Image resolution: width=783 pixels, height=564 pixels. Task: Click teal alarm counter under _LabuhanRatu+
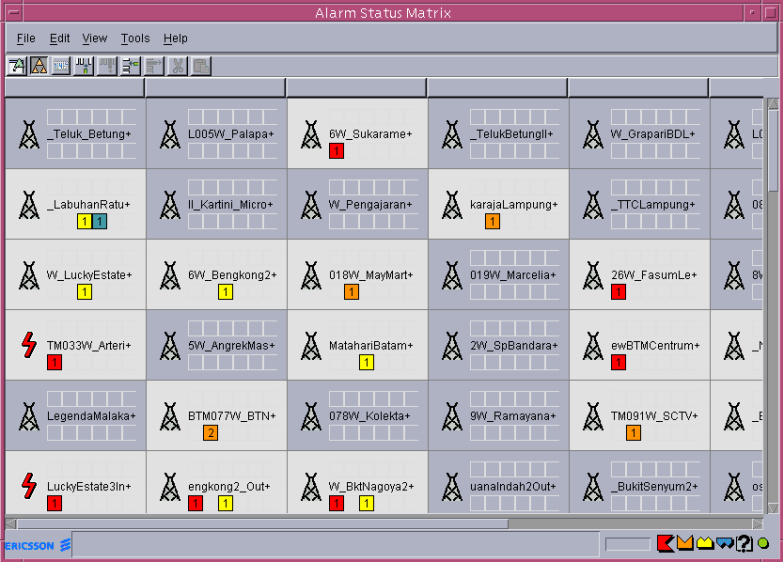tap(100, 221)
